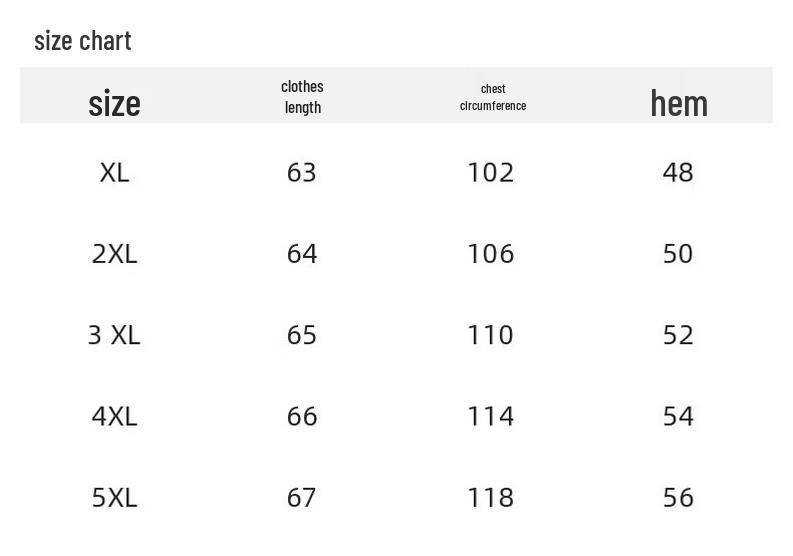The image size is (793, 556).
Task: Choose the 4XL size row label
Action: pyautogui.click(x=115, y=417)
